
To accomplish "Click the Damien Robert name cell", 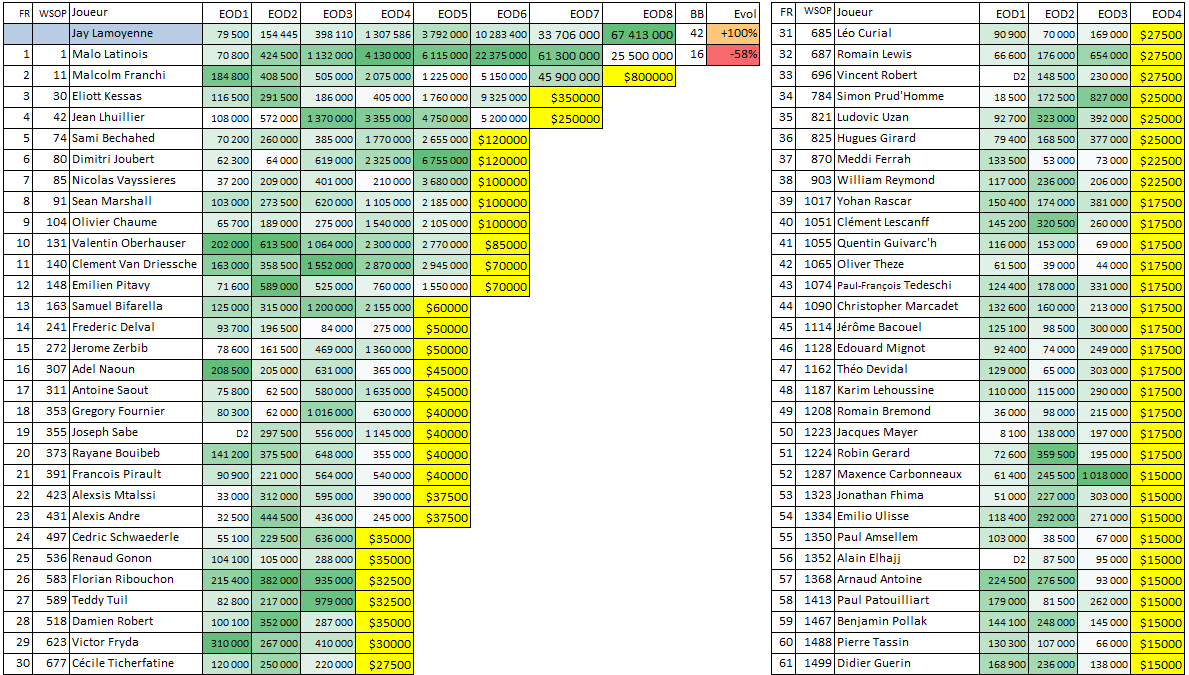I will tap(136, 621).
